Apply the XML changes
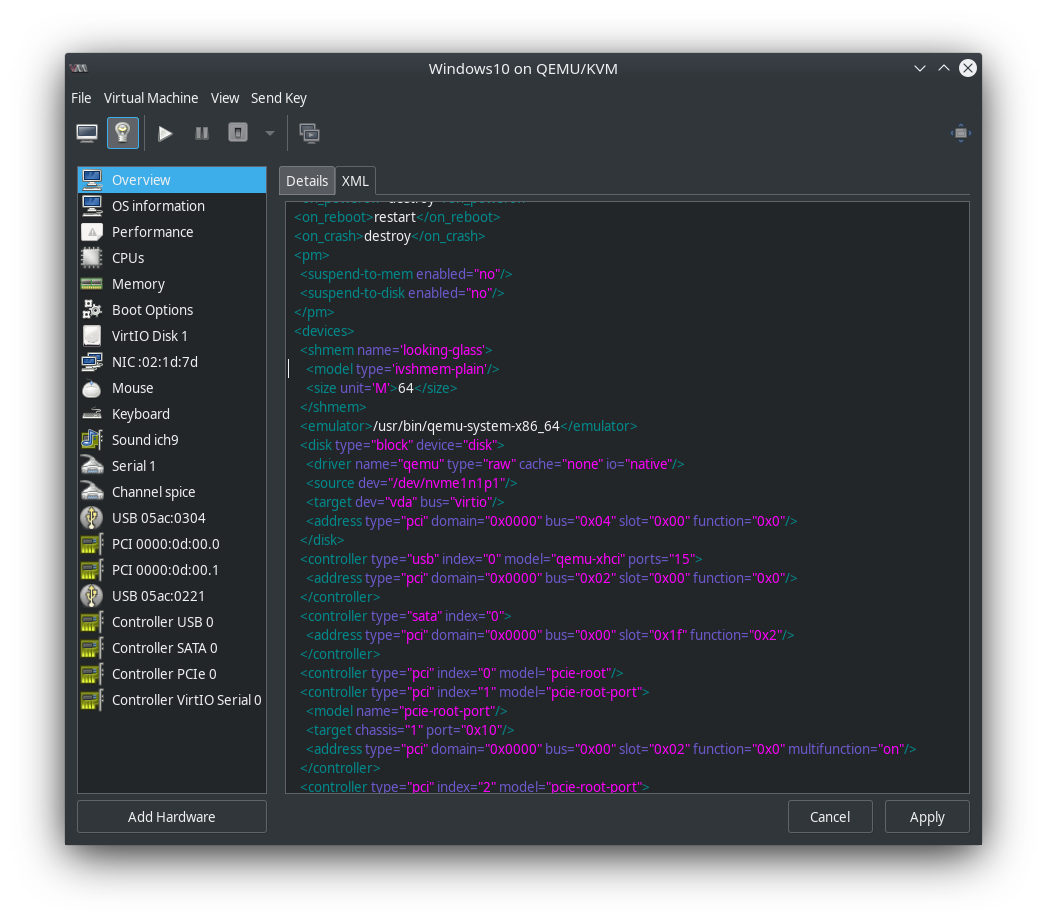Image resolution: width=1047 pixels, height=922 pixels. click(927, 817)
